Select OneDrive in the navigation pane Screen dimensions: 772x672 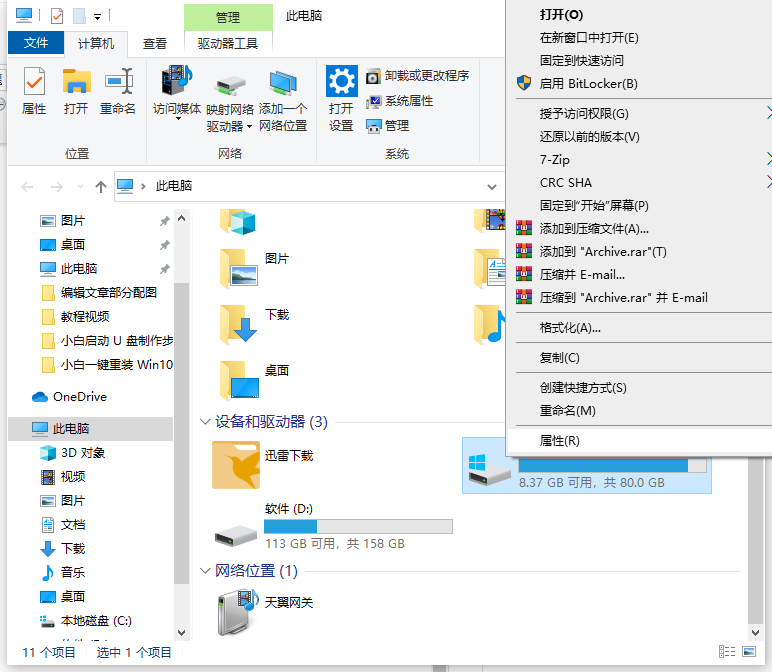(x=91, y=397)
